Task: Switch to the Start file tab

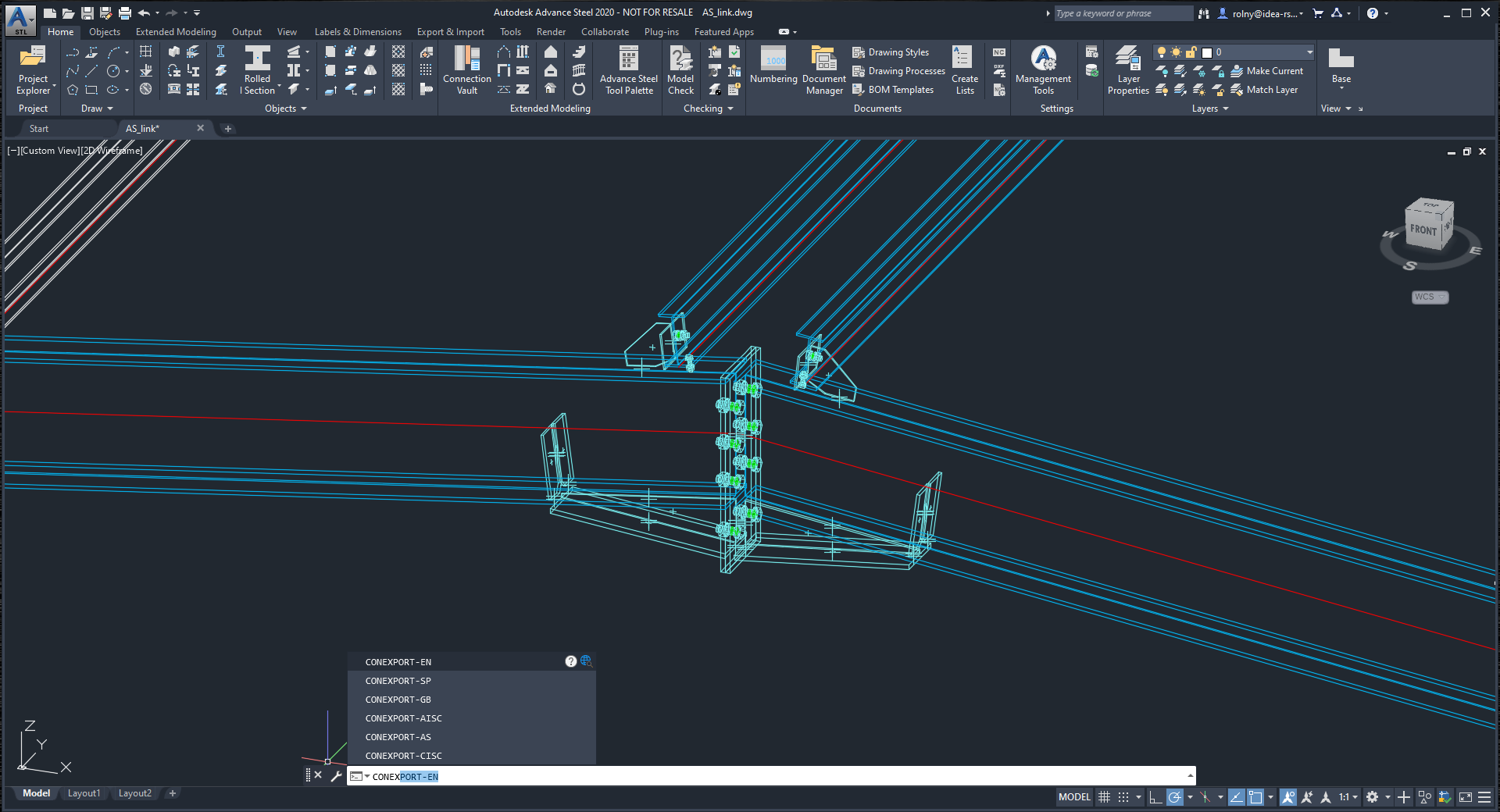Action: [39, 129]
